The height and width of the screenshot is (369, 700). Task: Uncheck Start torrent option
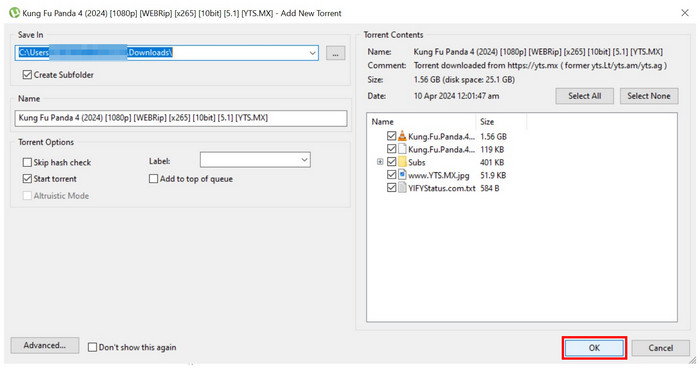tap(27, 179)
